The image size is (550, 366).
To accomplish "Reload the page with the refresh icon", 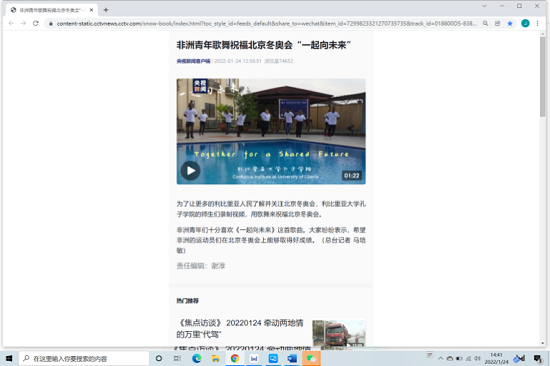I will pos(35,24).
